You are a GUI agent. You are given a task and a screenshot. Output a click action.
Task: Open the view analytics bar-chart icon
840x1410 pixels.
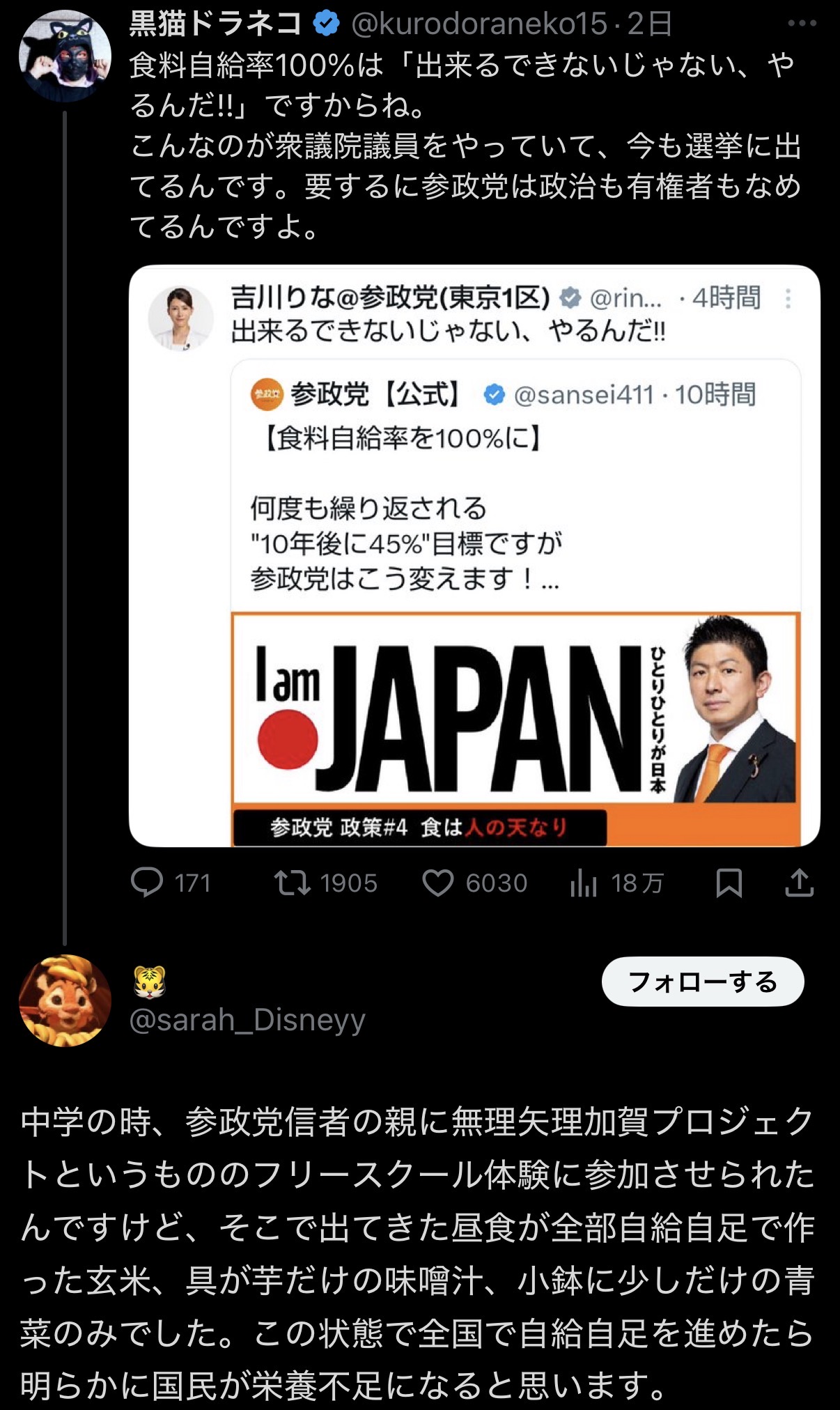pos(584,883)
